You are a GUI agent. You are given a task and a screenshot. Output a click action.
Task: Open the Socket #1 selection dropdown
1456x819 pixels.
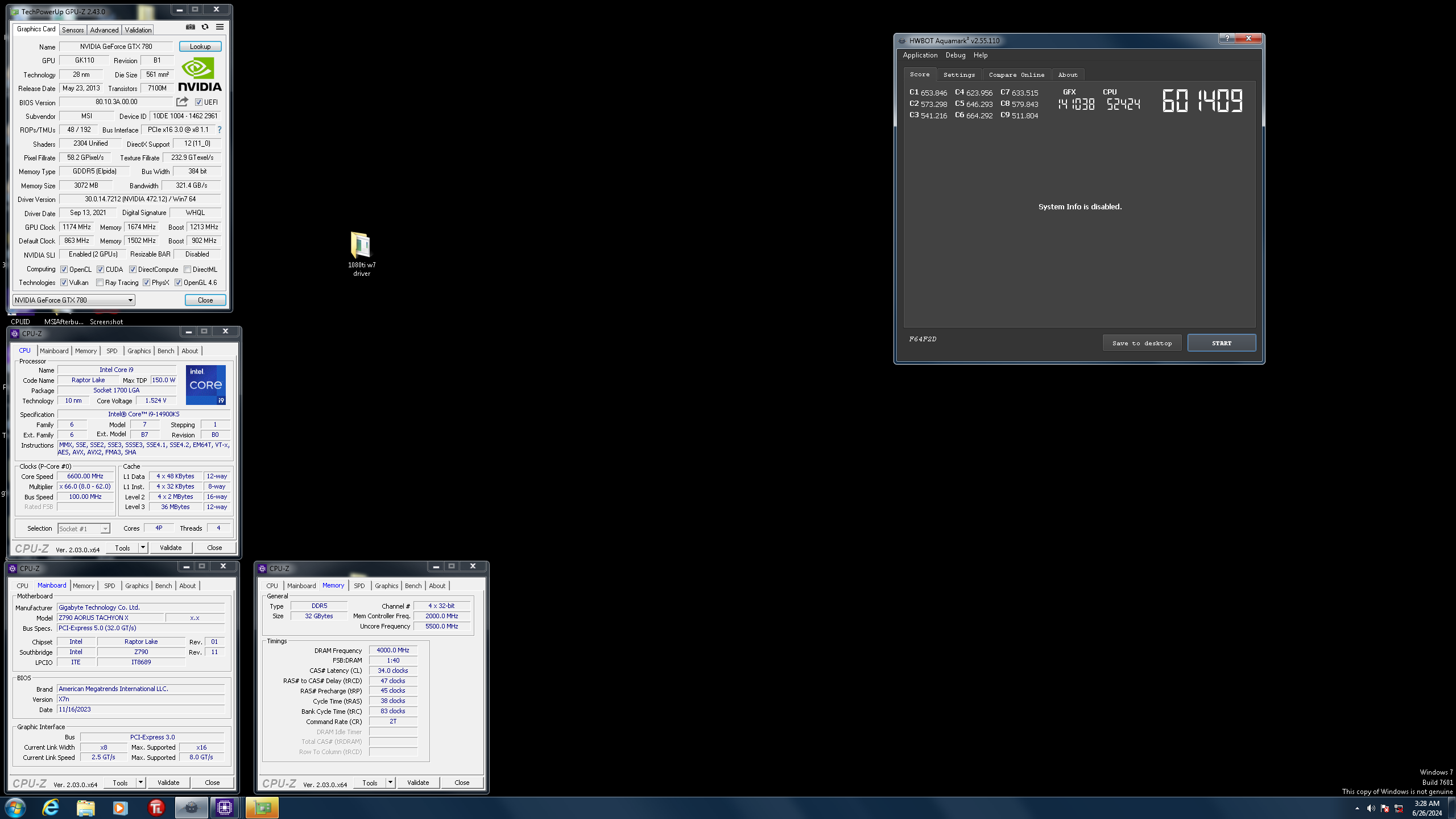click(x=84, y=529)
